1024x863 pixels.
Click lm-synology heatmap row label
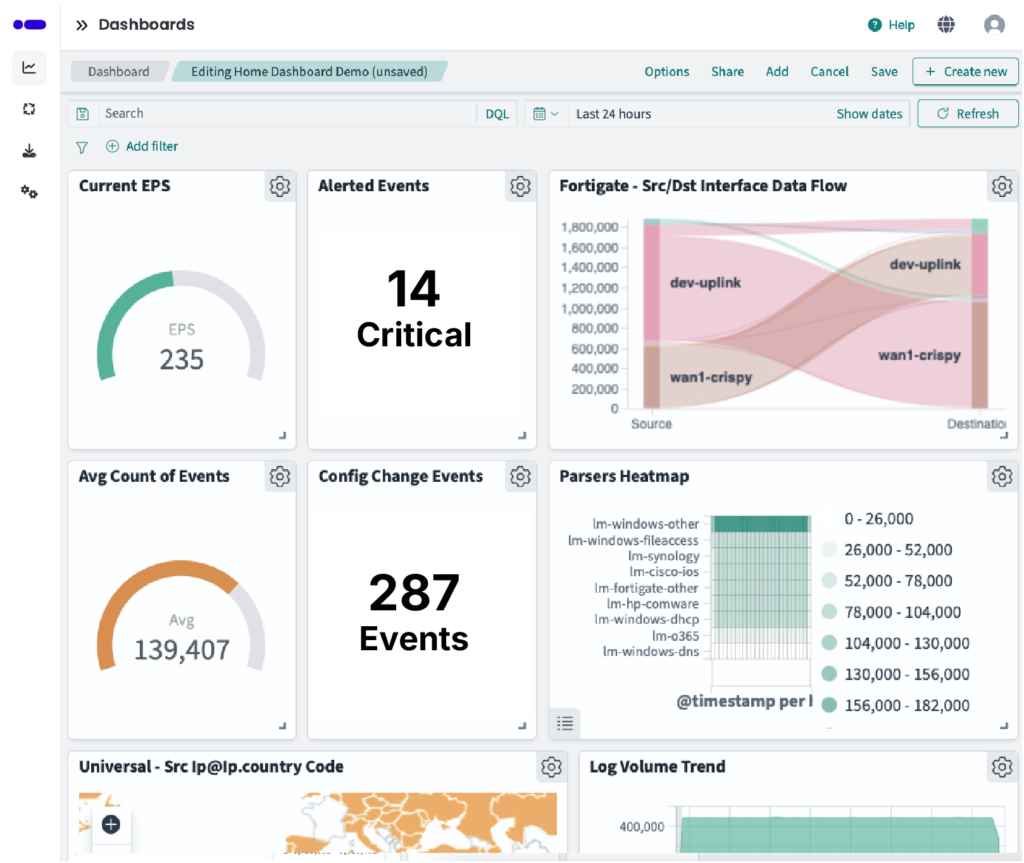(664, 556)
